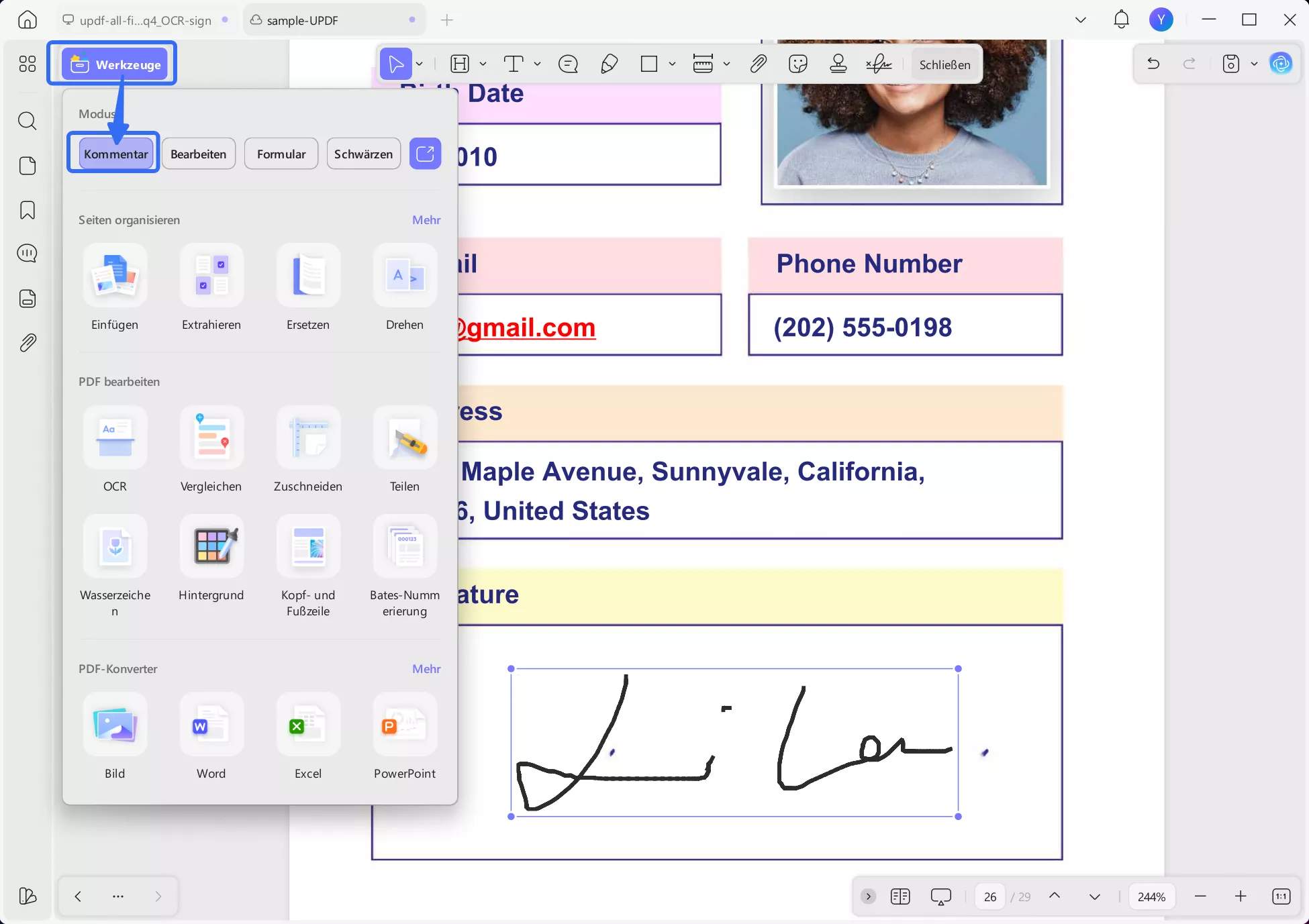Open Bates-Nummerierung tool
This screenshot has height=924, width=1309.
click(x=405, y=547)
